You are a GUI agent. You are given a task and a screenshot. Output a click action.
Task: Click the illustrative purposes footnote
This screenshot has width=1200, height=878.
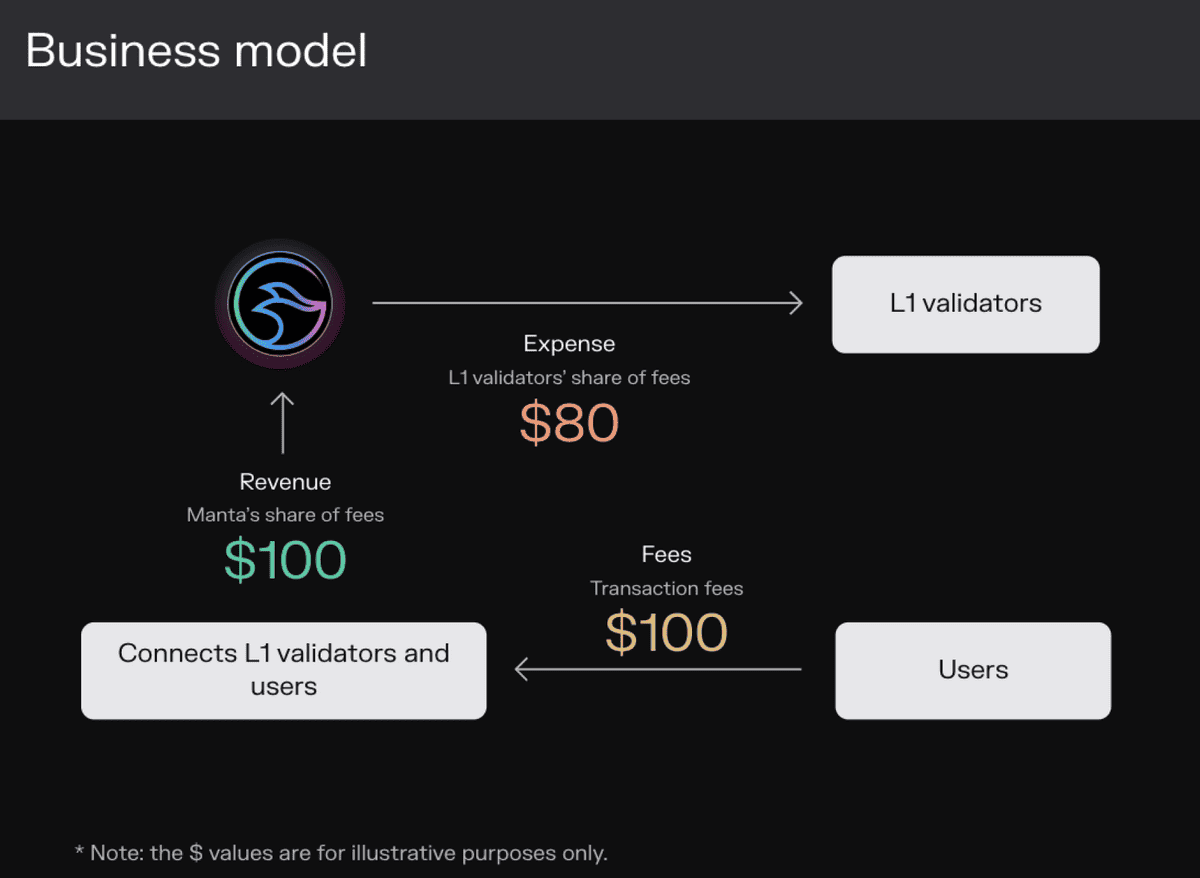pyautogui.click(x=341, y=853)
